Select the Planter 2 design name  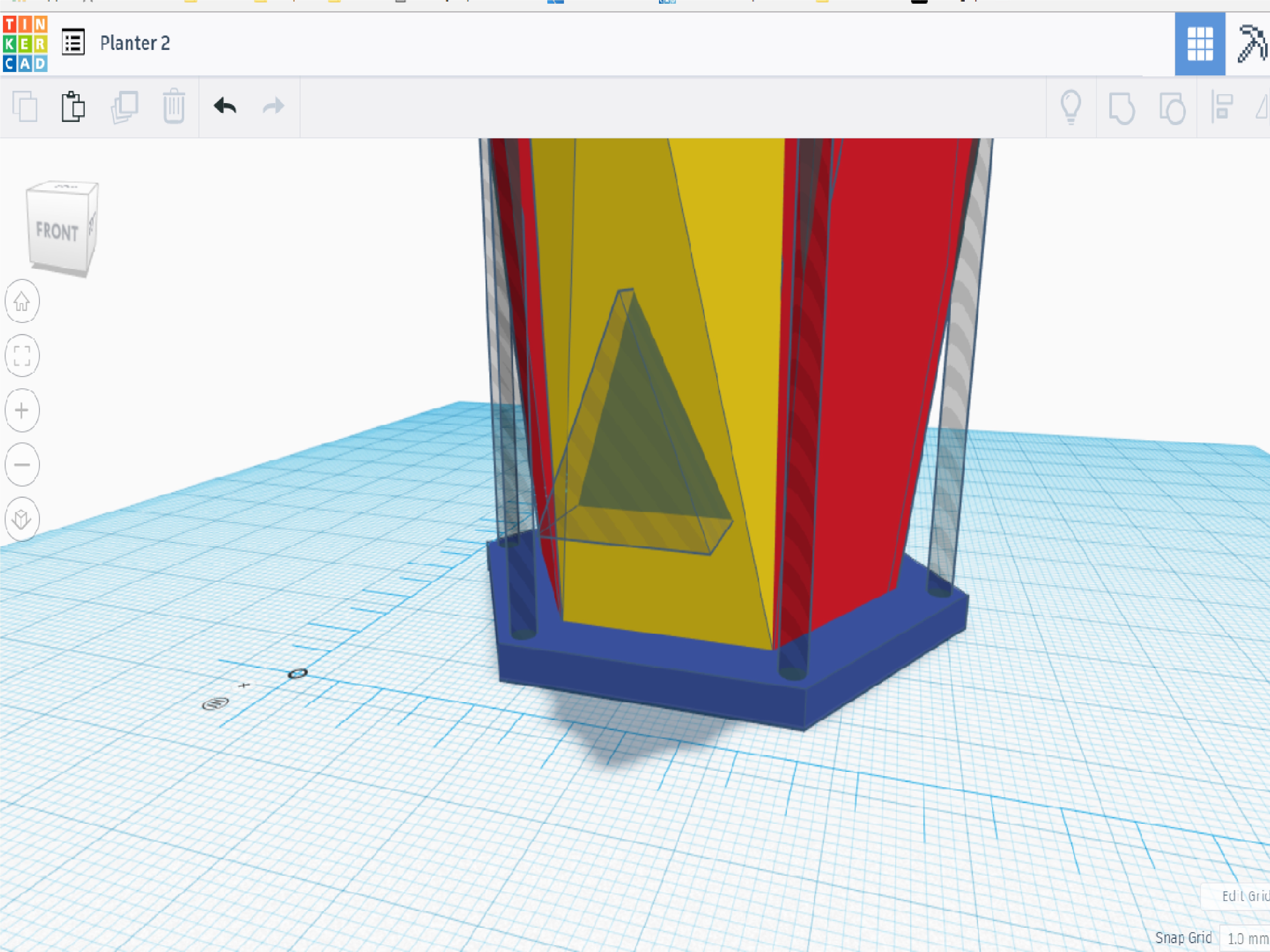[135, 43]
